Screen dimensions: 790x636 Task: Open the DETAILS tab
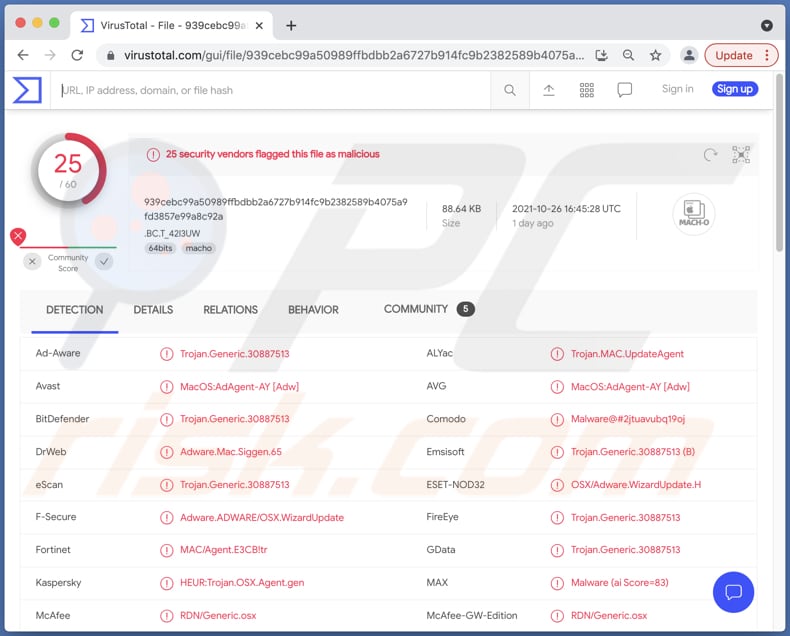coord(153,310)
